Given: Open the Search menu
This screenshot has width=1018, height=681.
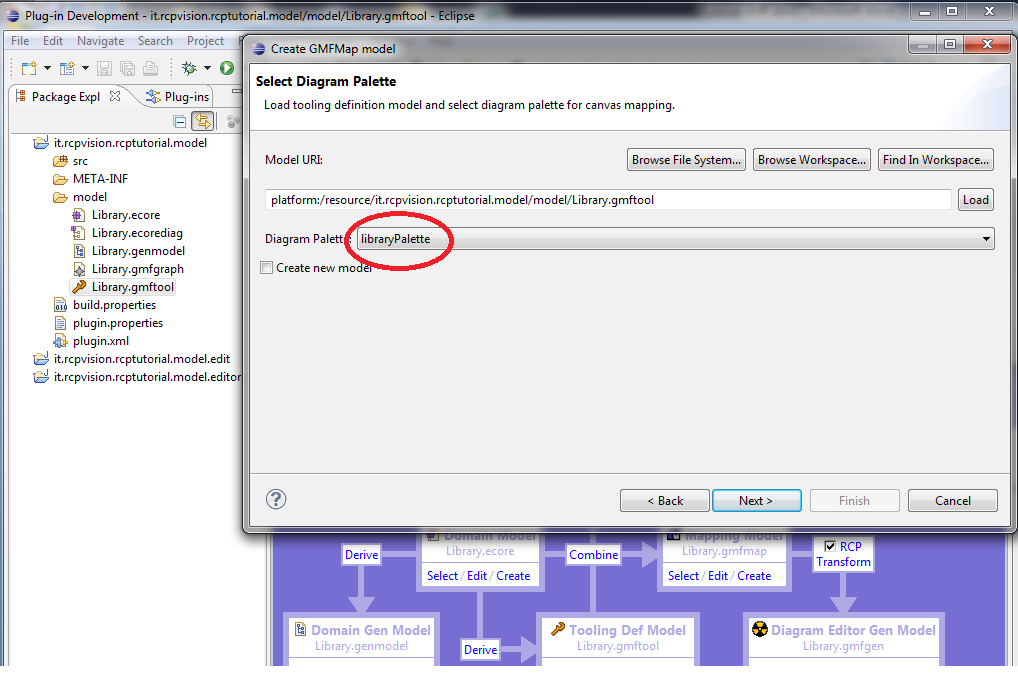Looking at the screenshot, I should [x=155, y=41].
